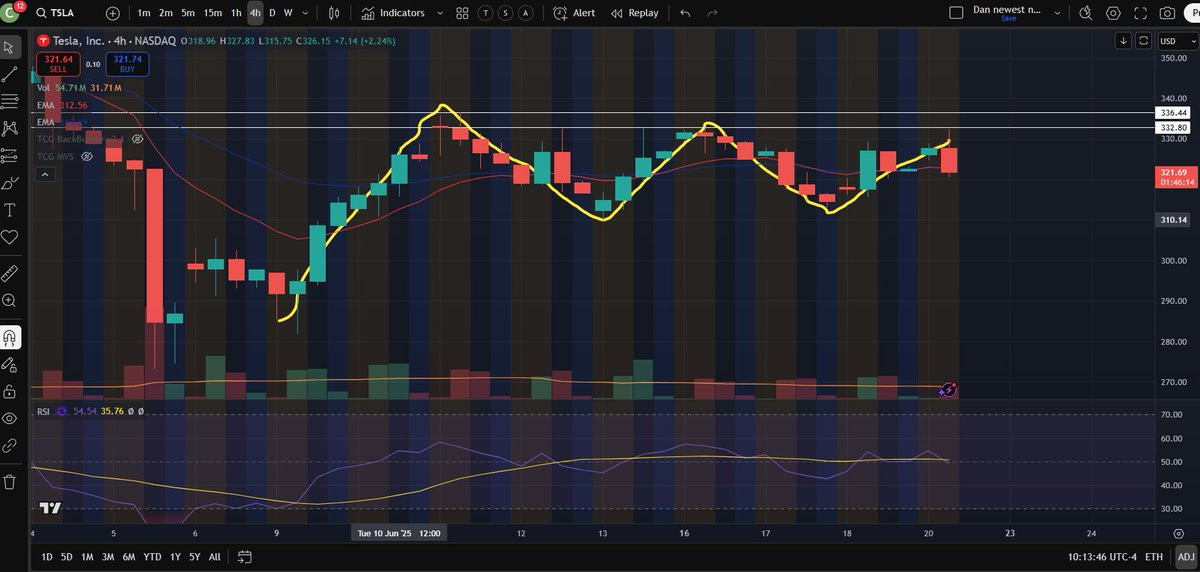Screen dimensions: 1200x572
Task: Show hidden TCG MVS indicator
Action: (87, 156)
